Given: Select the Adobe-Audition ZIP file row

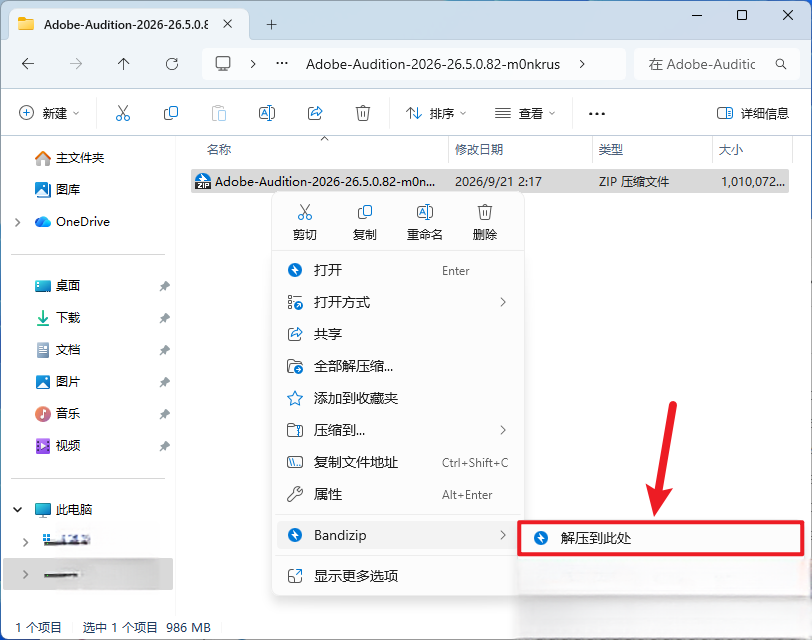Looking at the screenshot, I should coord(490,181).
